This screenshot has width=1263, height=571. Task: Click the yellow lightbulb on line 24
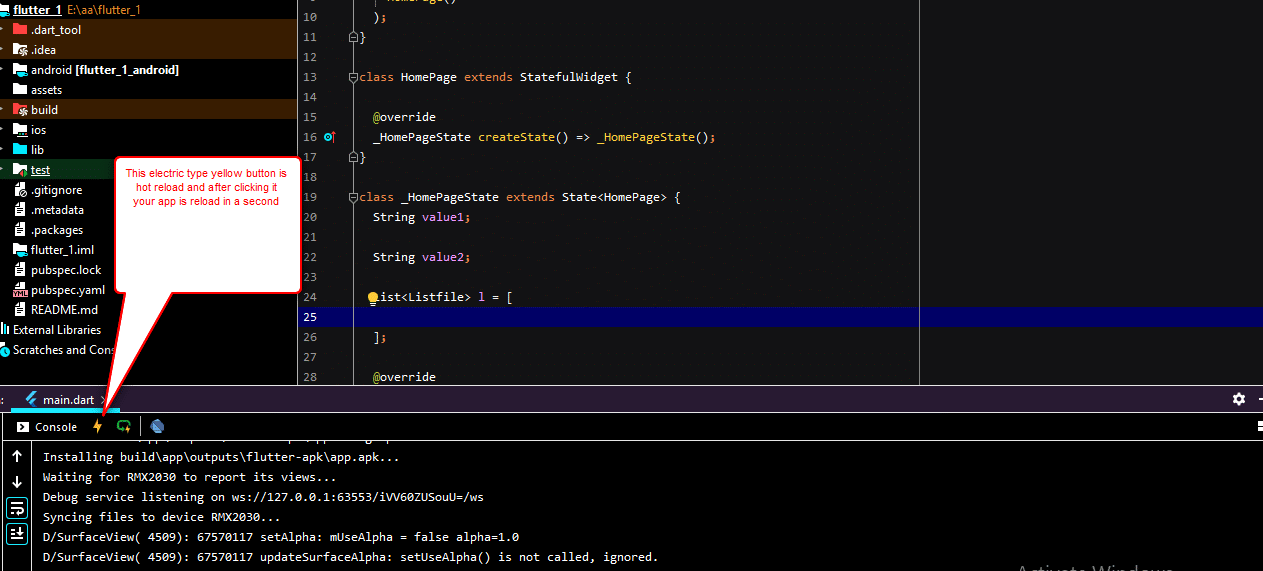coord(372,297)
